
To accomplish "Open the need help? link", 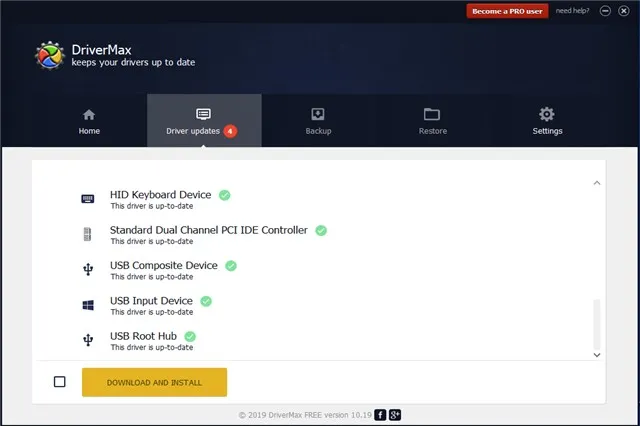I will pyautogui.click(x=572, y=11).
